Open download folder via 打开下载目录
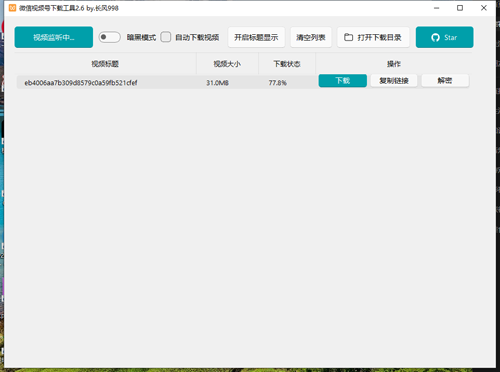 pos(373,37)
